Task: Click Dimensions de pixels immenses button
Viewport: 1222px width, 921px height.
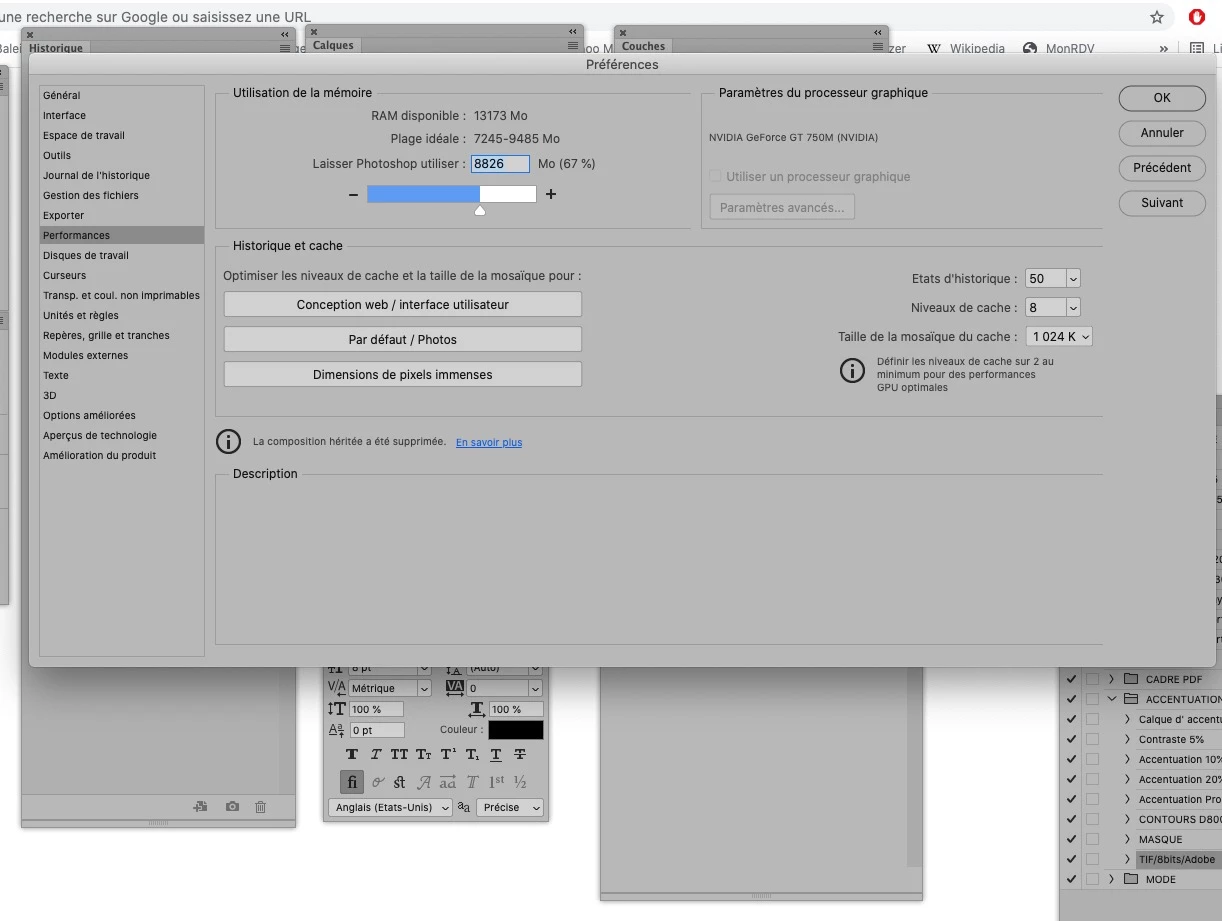Action: (403, 375)
